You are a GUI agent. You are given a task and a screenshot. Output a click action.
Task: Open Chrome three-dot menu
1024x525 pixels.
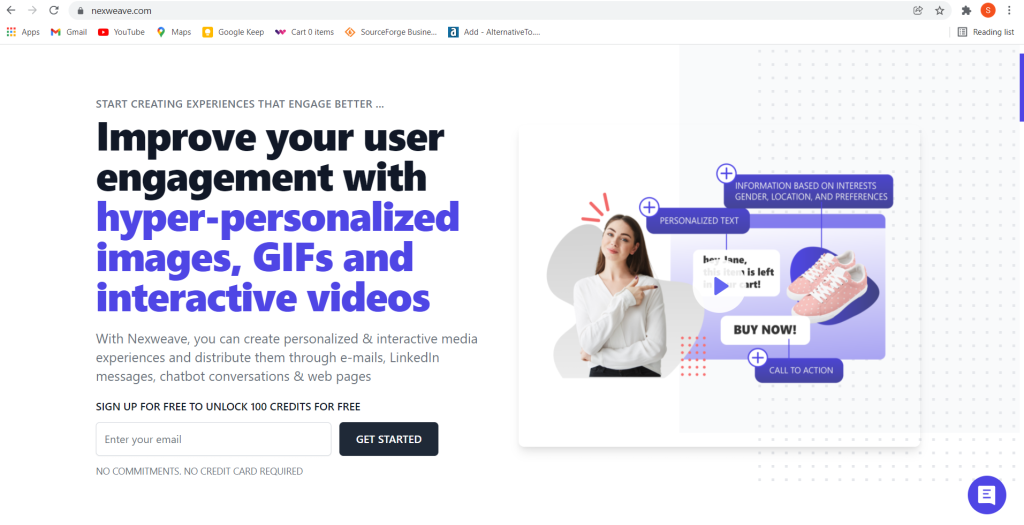pyautogui.click(x=1009, y=10)
